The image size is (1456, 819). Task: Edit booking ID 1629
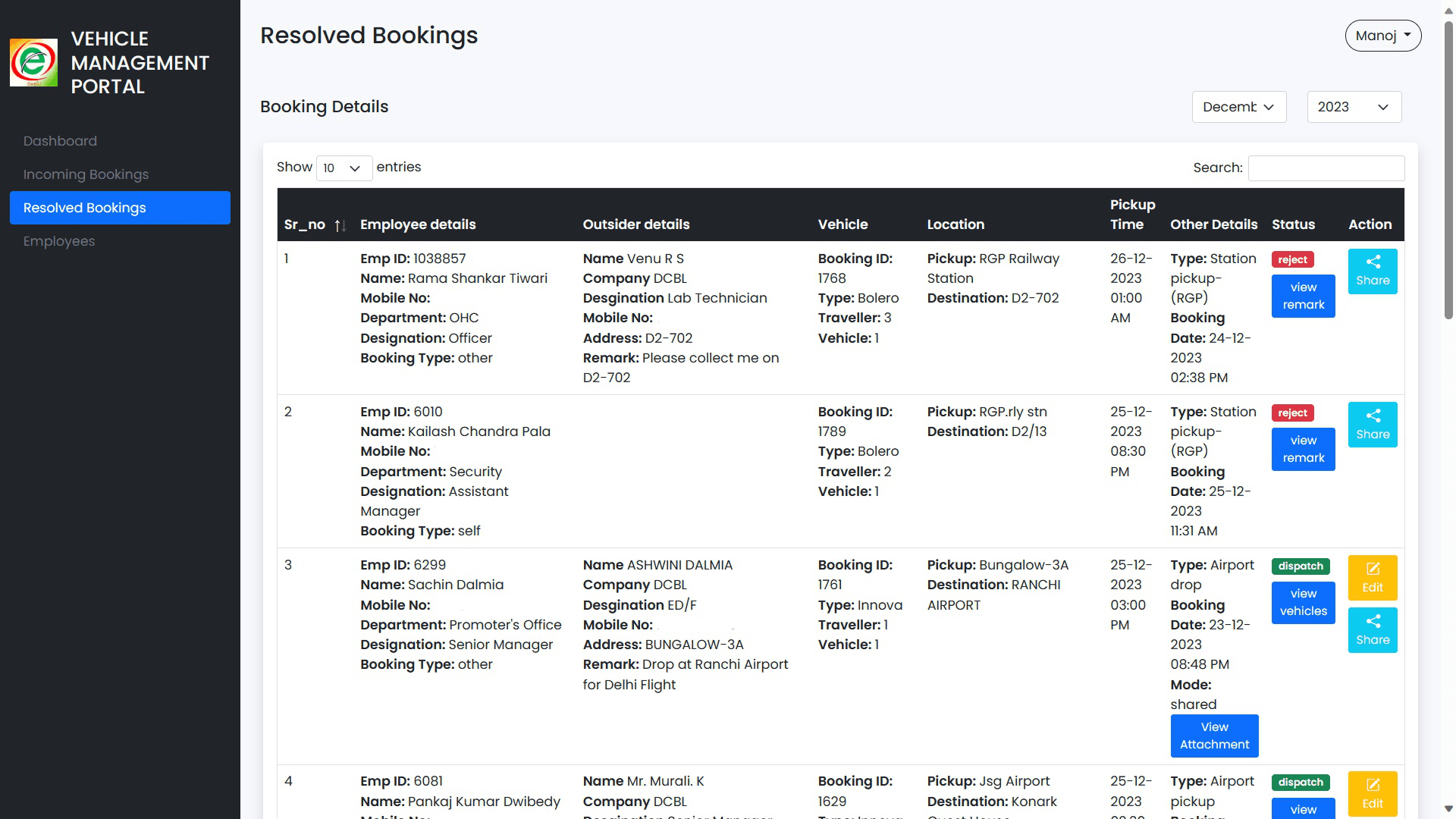coord(1373,793)
